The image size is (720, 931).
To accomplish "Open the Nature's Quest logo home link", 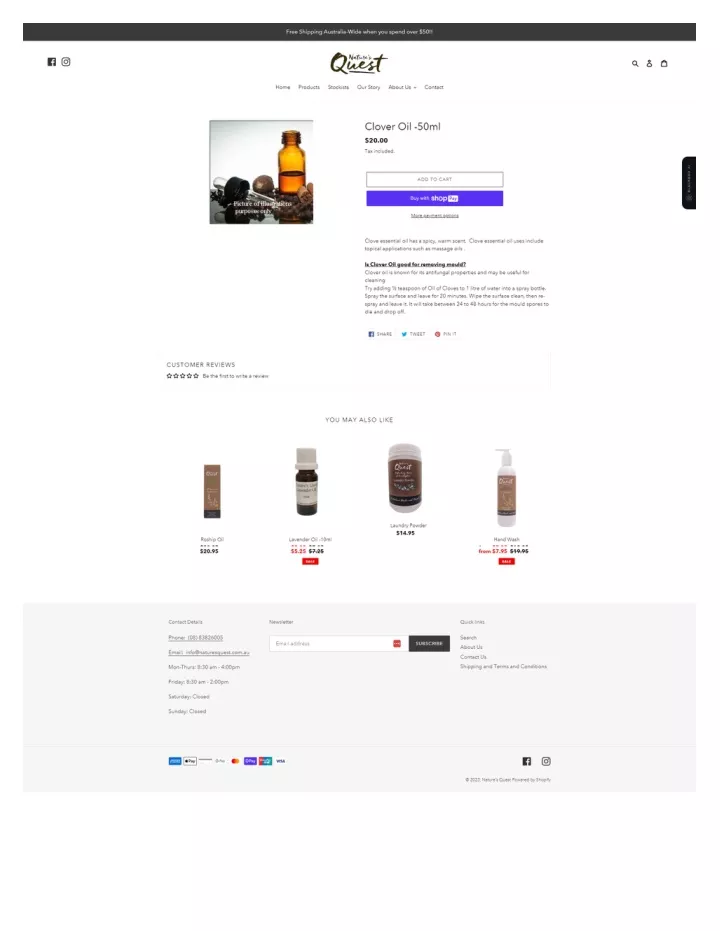I will tap(359, 63).
